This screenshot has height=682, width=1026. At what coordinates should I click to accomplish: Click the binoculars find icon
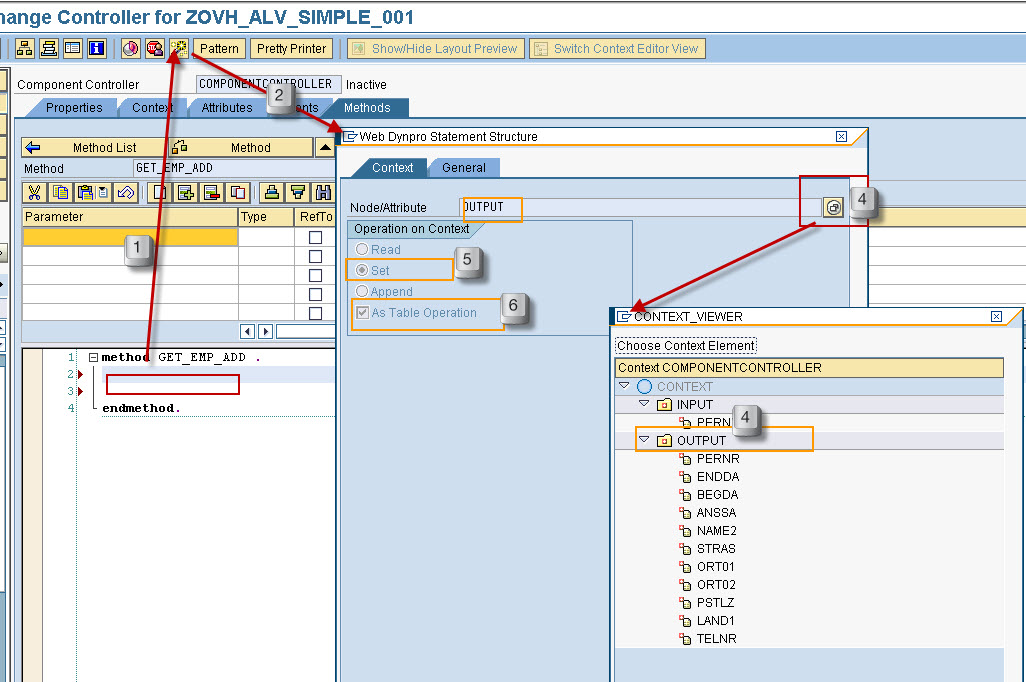(x=323, y=192)
